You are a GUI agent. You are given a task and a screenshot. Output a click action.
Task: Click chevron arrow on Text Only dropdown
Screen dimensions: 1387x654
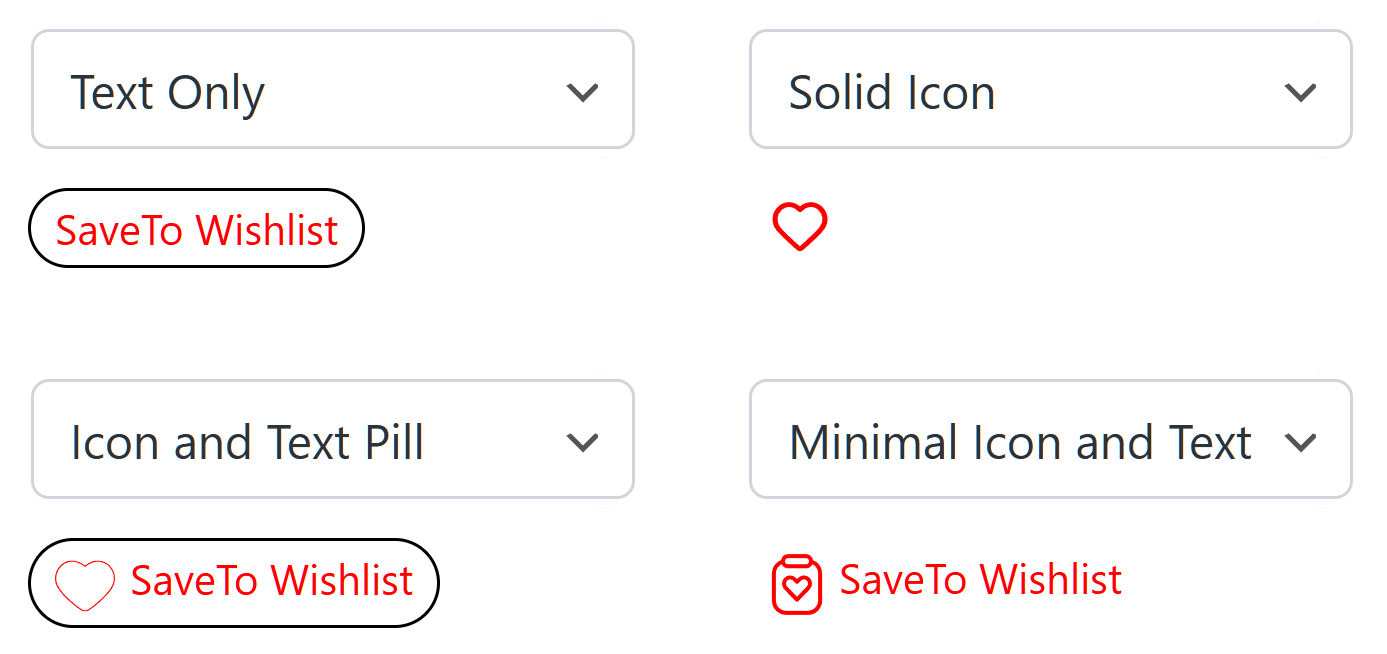(x=582, y=92)
